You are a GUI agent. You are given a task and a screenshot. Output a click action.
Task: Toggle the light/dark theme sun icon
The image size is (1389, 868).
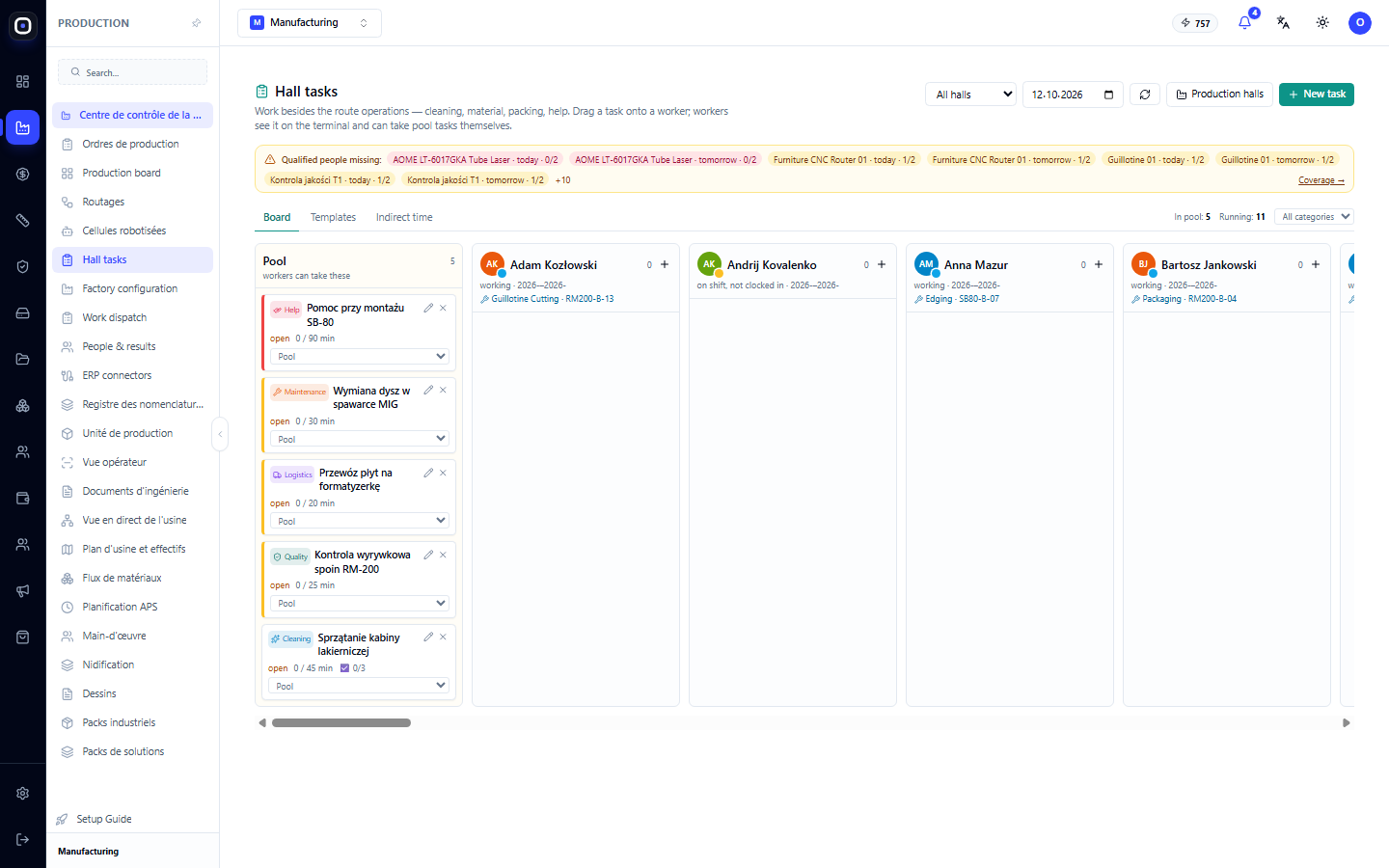1322,22
